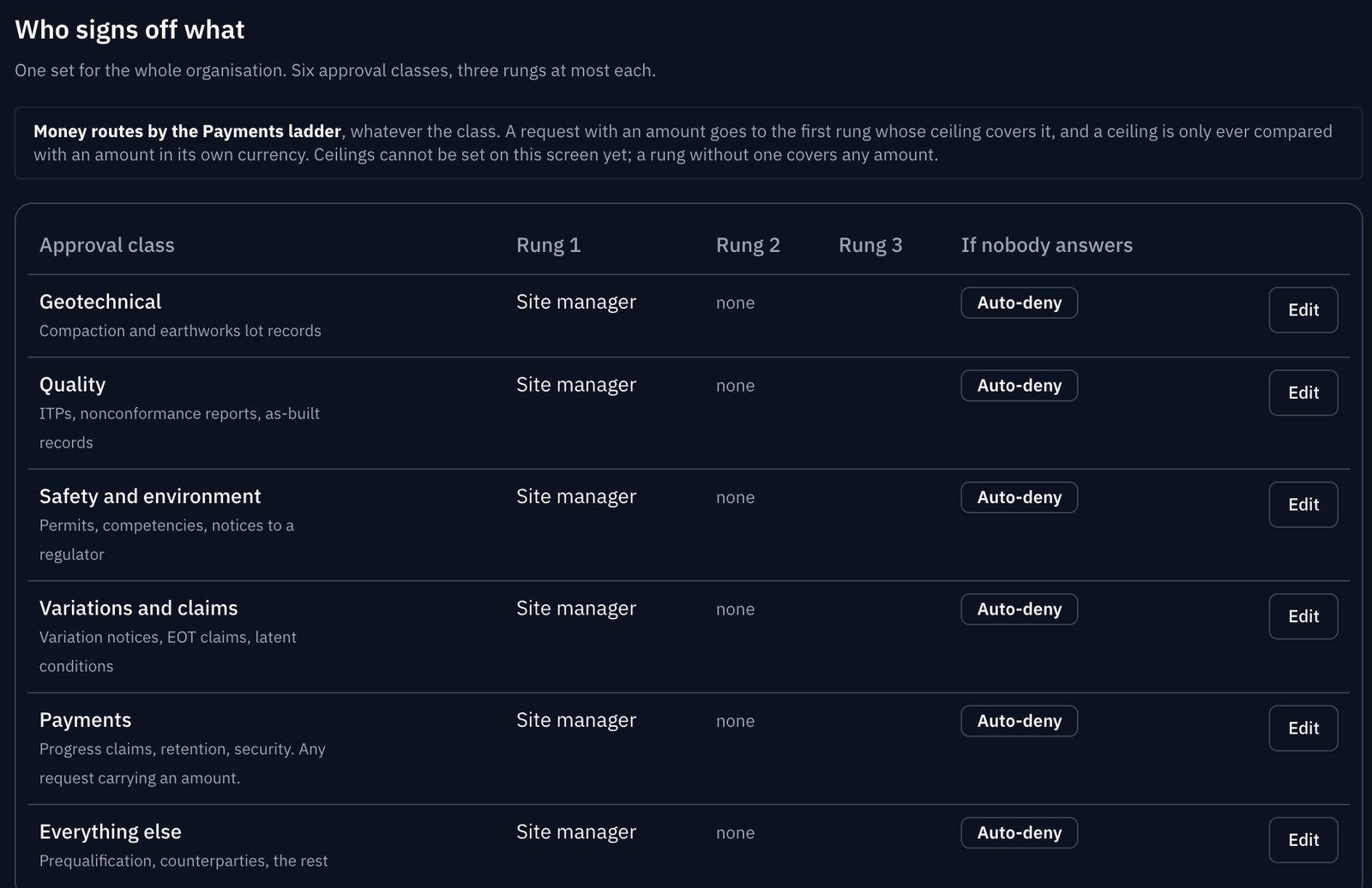Click Site manager in Safety and environment row
Viewport: 1372px width, 888px height.
pos(576,496)
